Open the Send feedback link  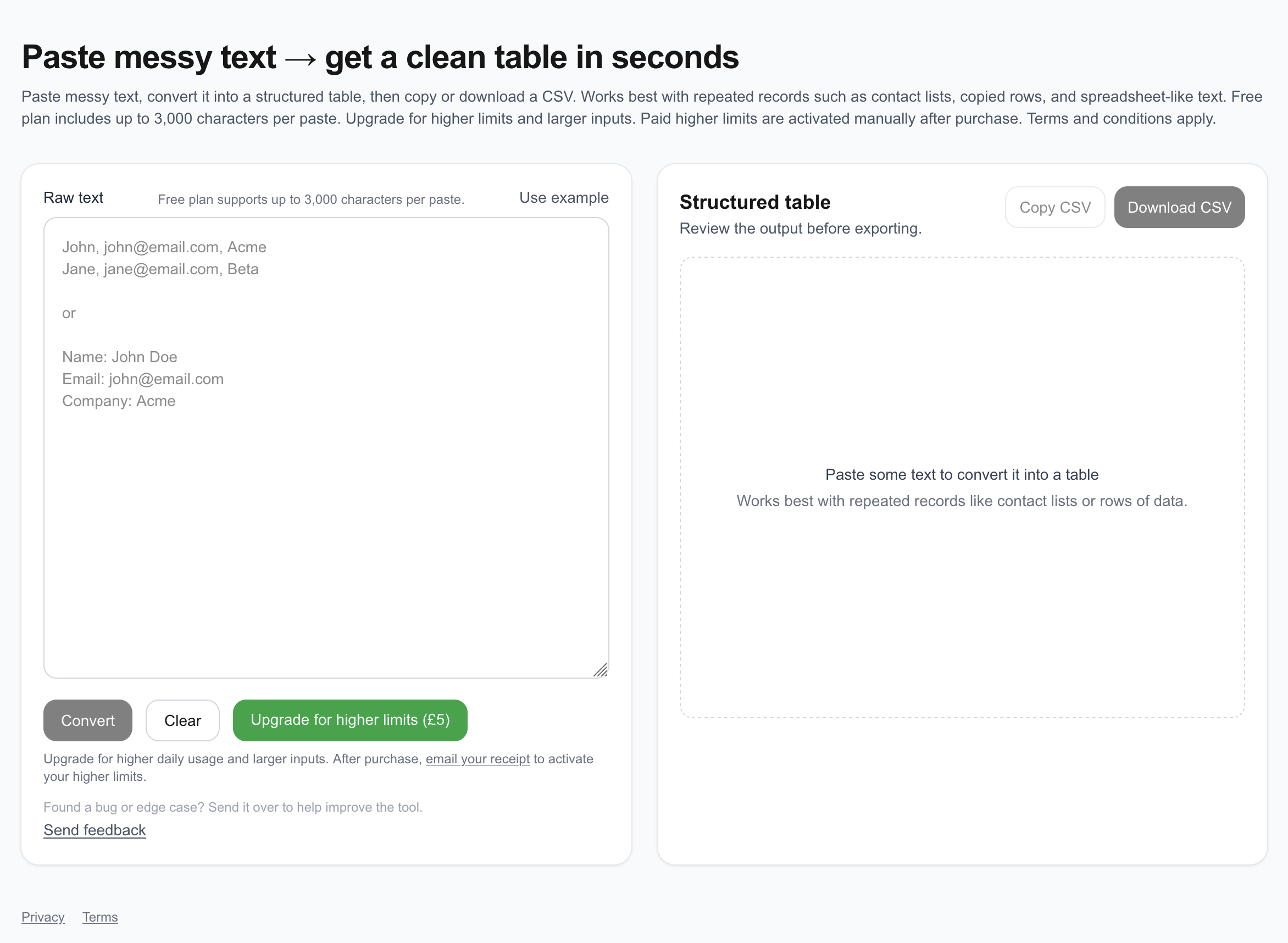[95, 830]
